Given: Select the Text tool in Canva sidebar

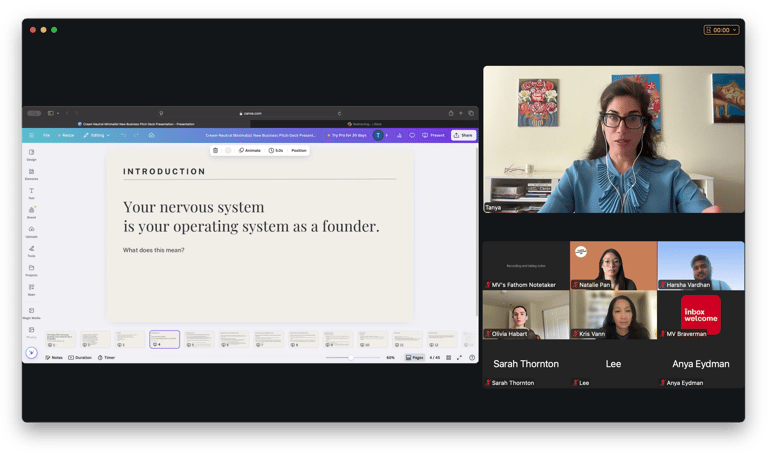Looking at the screenshot, I should tap(31, 193).
